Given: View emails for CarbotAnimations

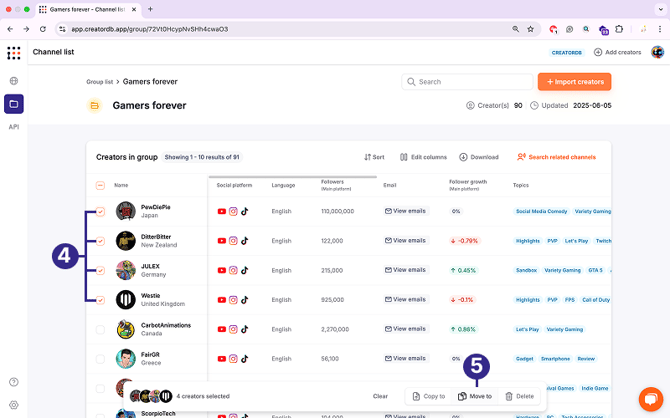Looking at the screenshot, I should click(x=406, y=329).
